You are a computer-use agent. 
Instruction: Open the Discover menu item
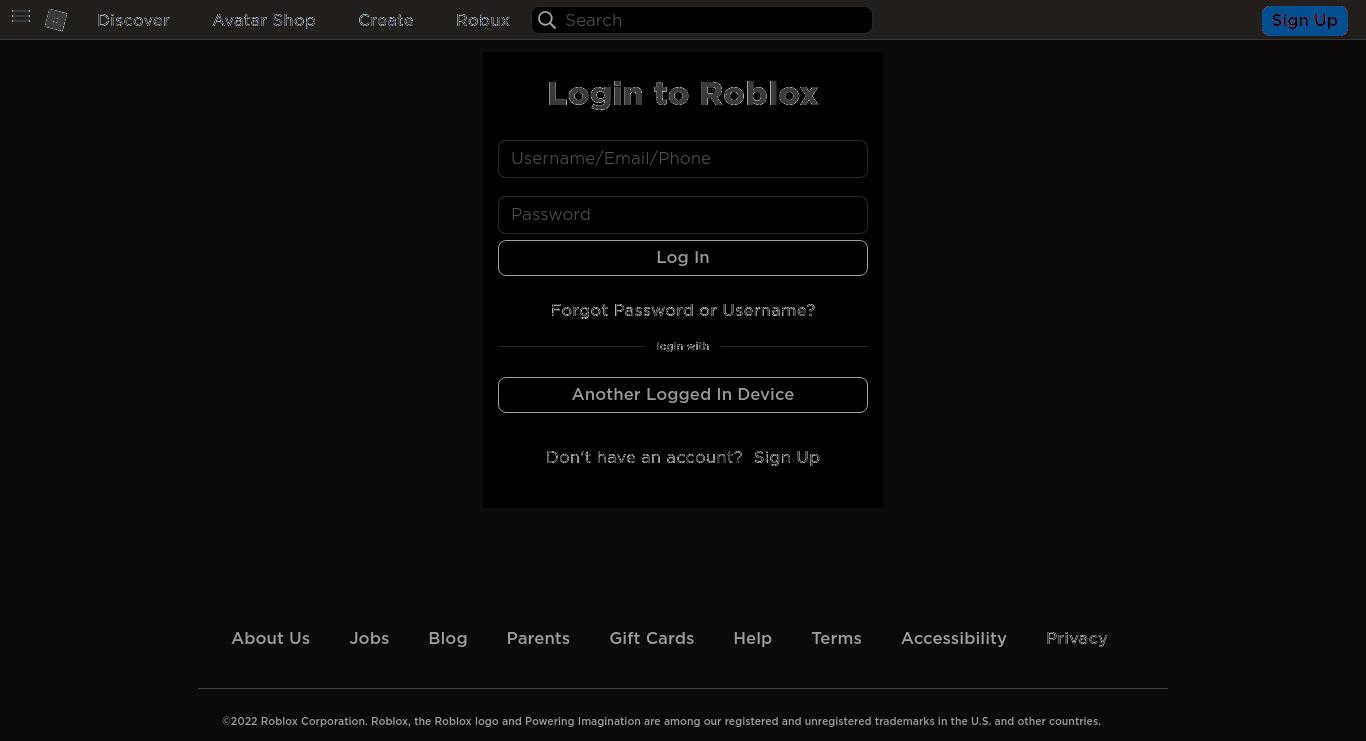[133, 20]
